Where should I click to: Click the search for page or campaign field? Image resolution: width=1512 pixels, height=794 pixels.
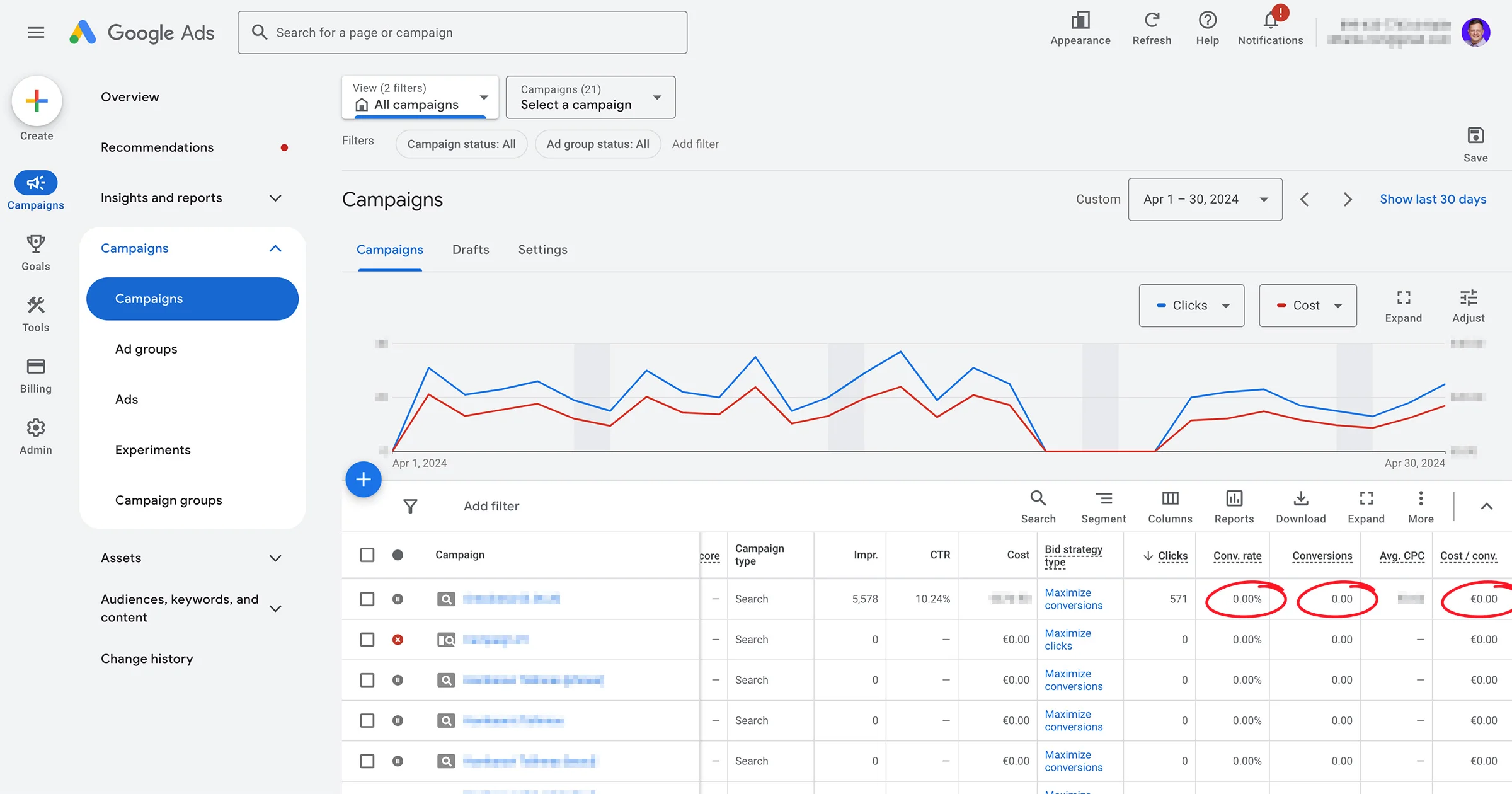[x=462, y=32]
